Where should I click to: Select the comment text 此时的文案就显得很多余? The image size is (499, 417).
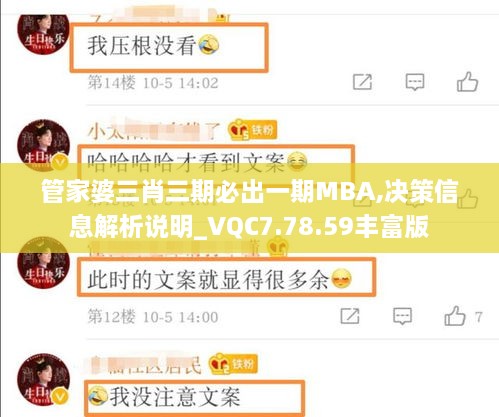pyautogui.click(x=208, y=279)
